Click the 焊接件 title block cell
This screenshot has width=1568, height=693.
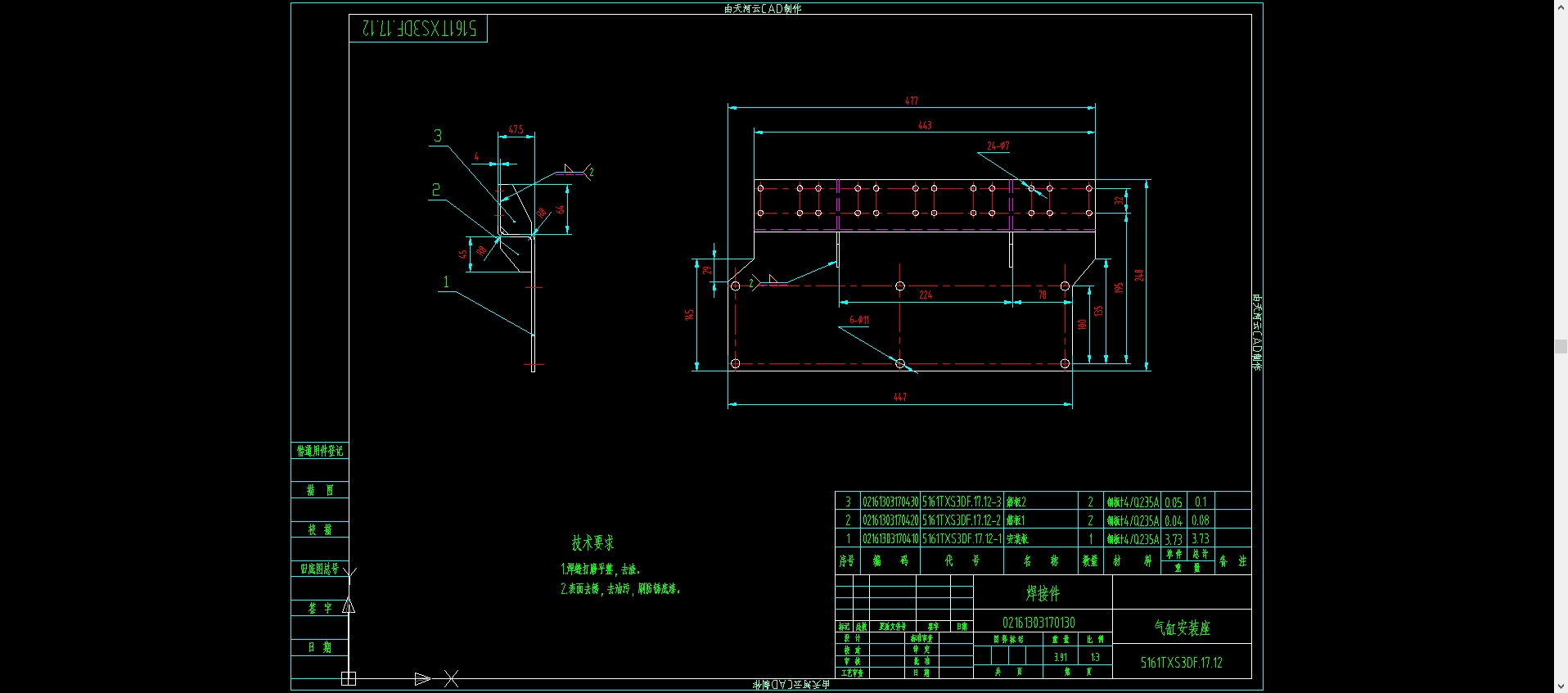1043,592
